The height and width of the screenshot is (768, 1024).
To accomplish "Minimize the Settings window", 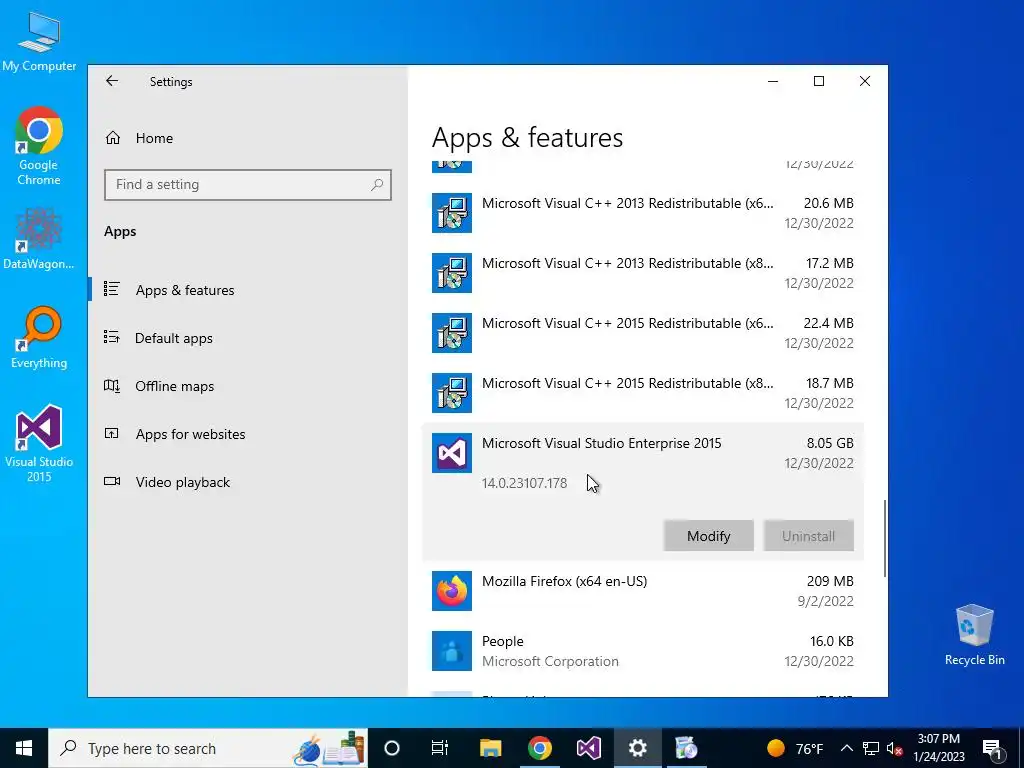I will (773, 81).
